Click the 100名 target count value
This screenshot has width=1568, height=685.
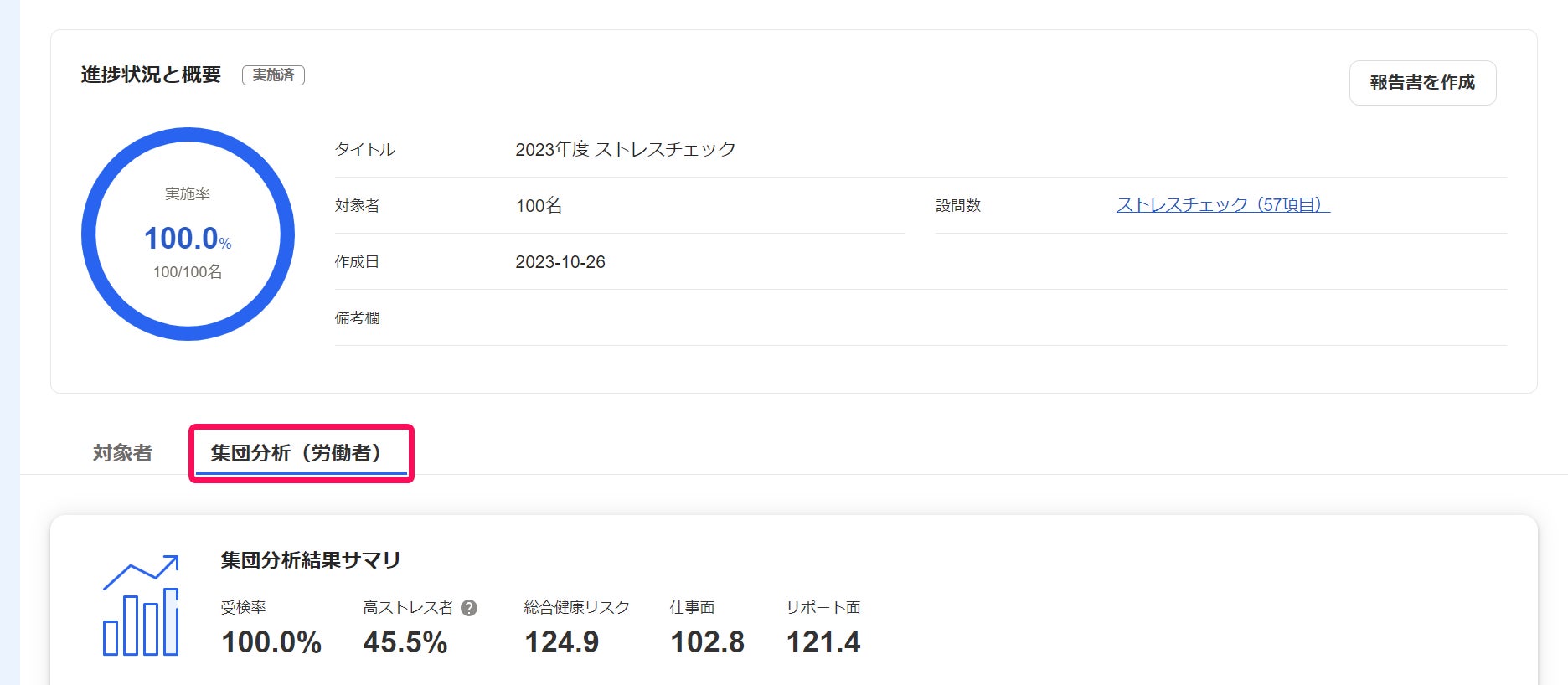(539, 205)
